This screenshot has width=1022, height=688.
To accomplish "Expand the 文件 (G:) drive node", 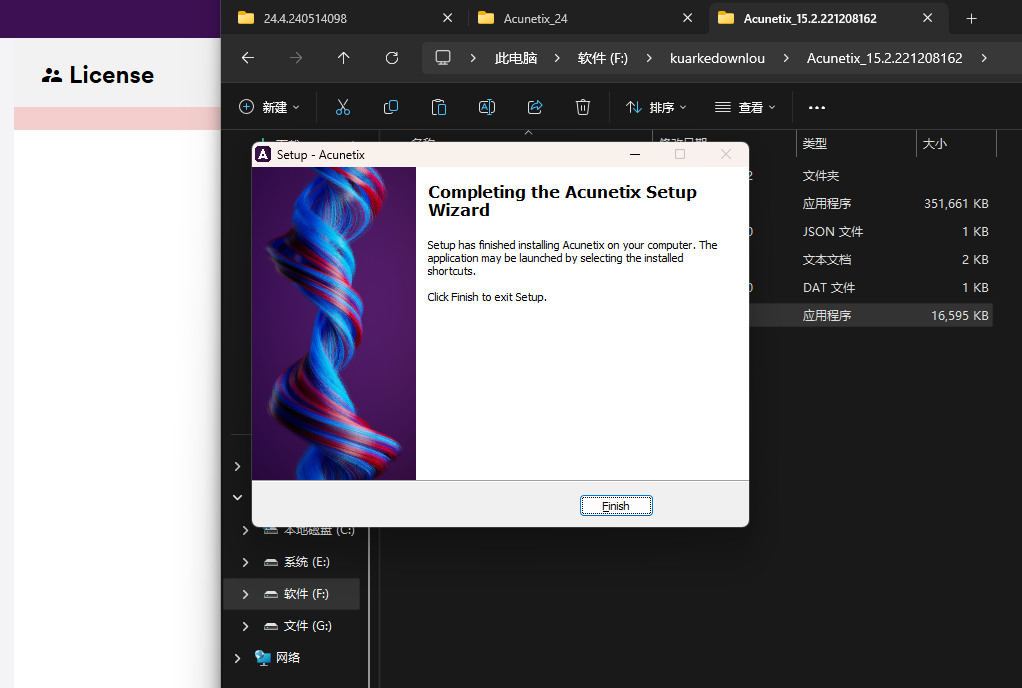I will [245, 626].
